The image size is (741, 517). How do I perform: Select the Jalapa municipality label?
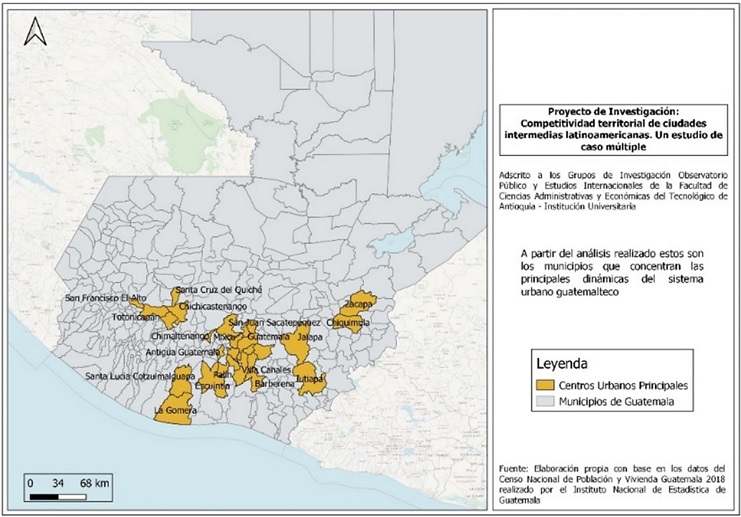[x=311, y=338]
